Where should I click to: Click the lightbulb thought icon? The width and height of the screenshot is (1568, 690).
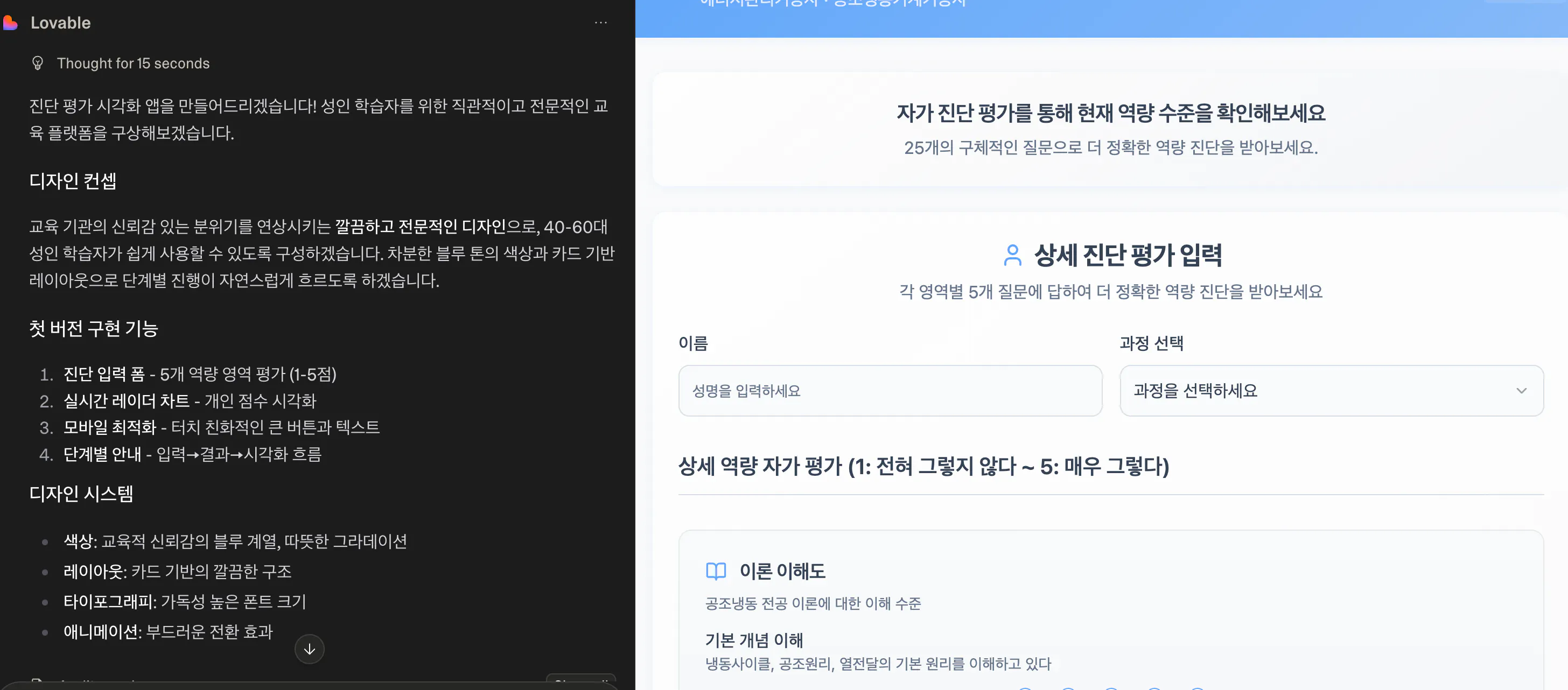pyautogui.click(x=38, y=64)
